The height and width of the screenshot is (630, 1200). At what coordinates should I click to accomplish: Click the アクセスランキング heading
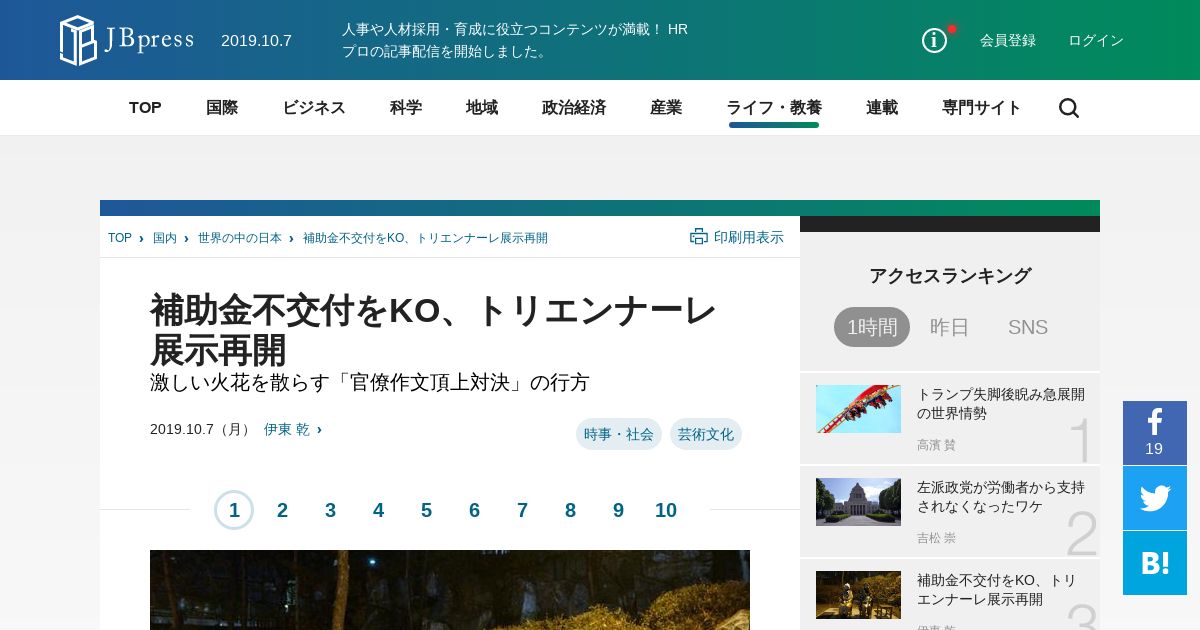click(950, 276)
